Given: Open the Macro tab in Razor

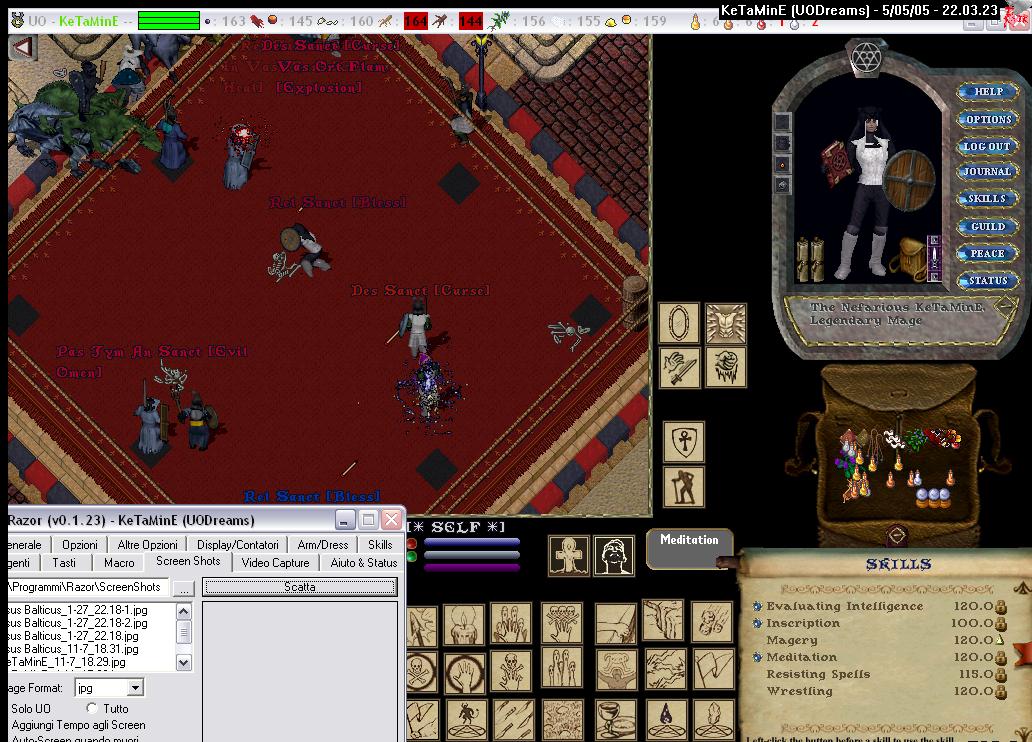Looking at the screenshot, I should click(x=118, y=563).
